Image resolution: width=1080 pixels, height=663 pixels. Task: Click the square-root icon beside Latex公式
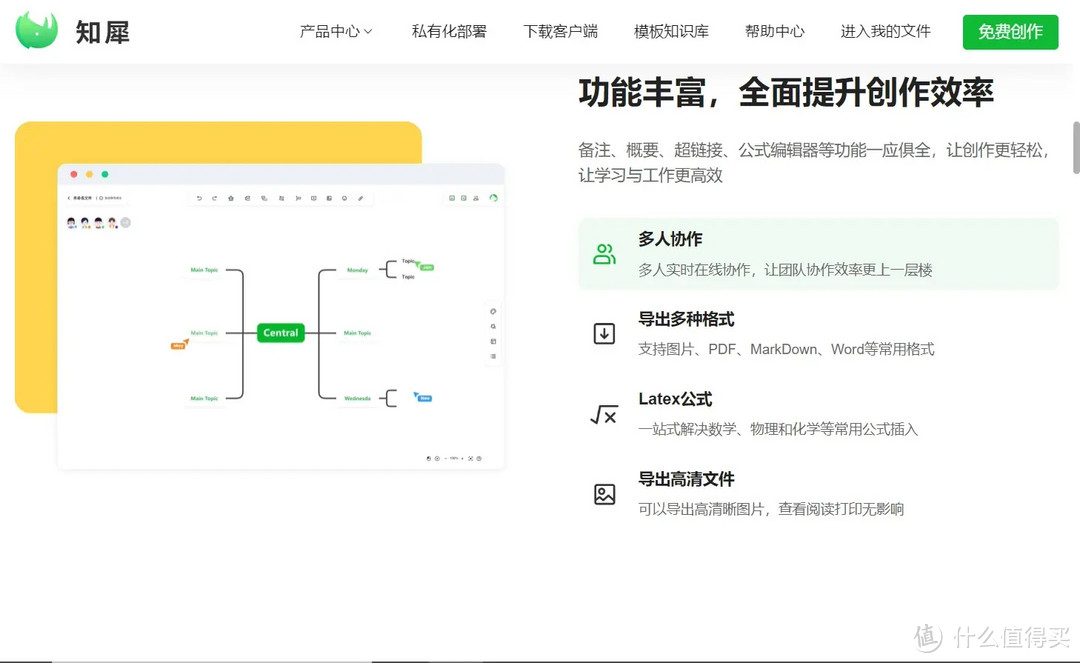click(x=604, y=414)
